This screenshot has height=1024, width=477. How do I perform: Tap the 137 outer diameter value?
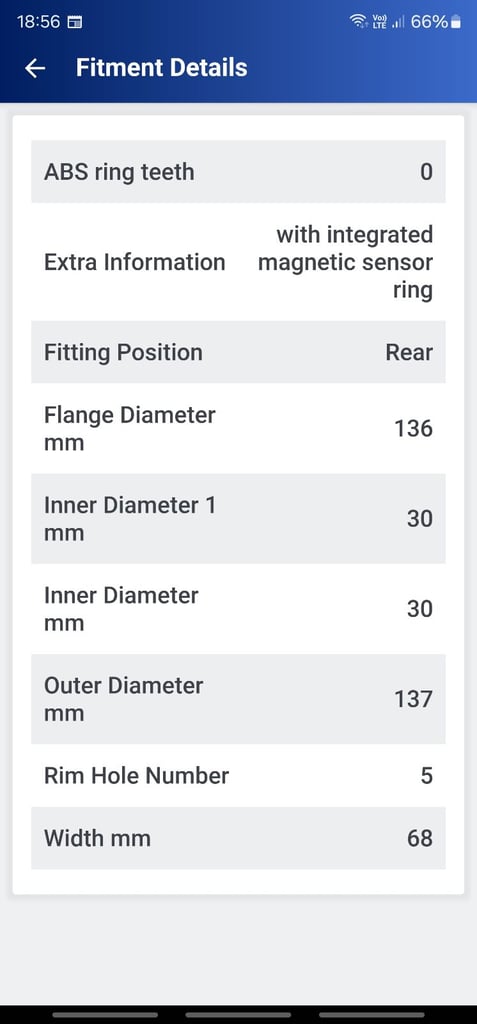(413, 699)
